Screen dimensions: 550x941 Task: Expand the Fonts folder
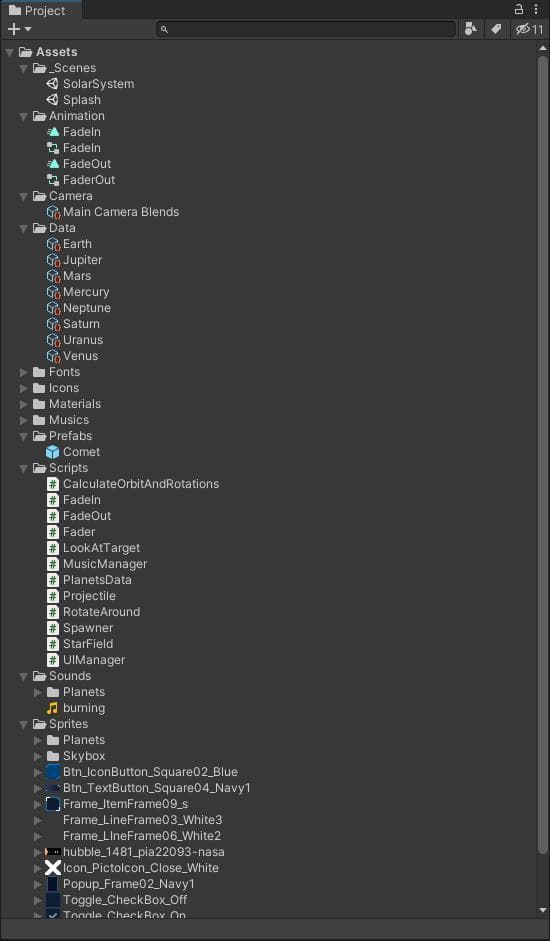[23, 372]
